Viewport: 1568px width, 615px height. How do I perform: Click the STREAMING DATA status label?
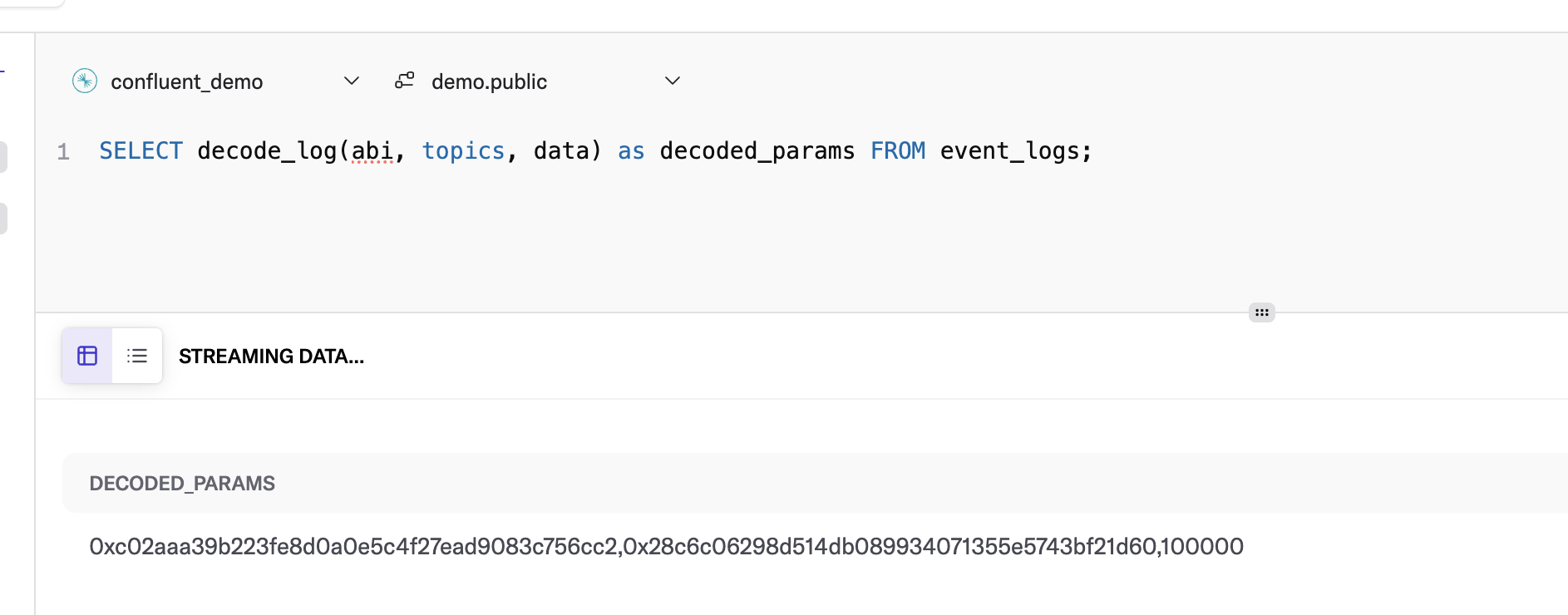coord(271,357)
